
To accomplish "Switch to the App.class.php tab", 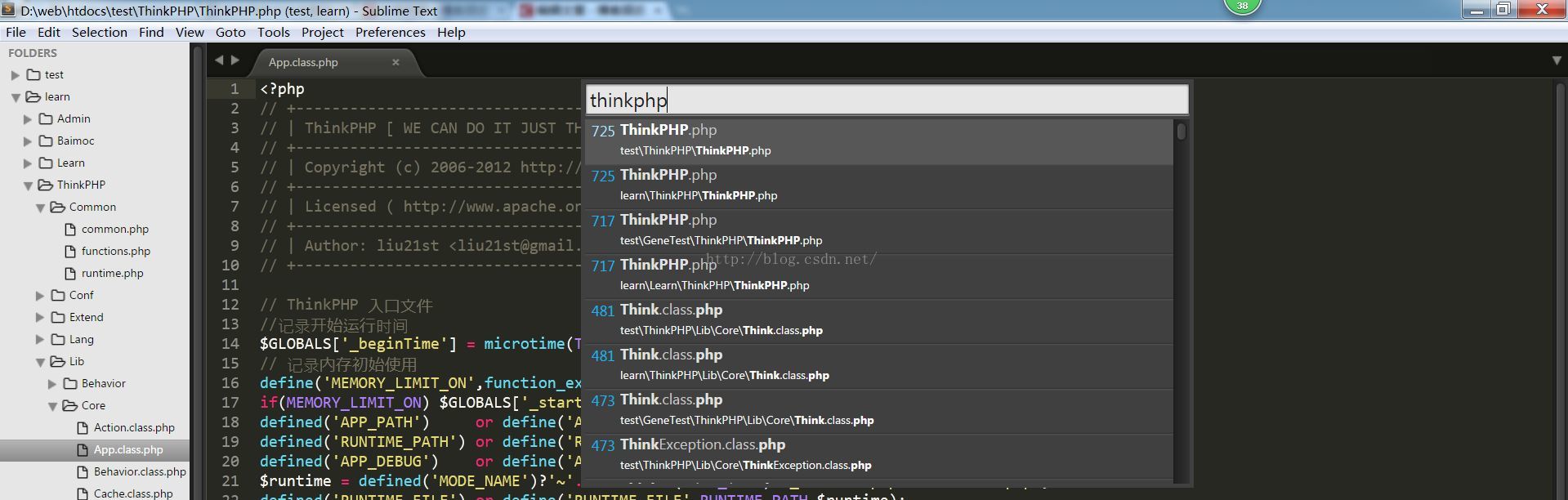I will [x=303, y=62].
